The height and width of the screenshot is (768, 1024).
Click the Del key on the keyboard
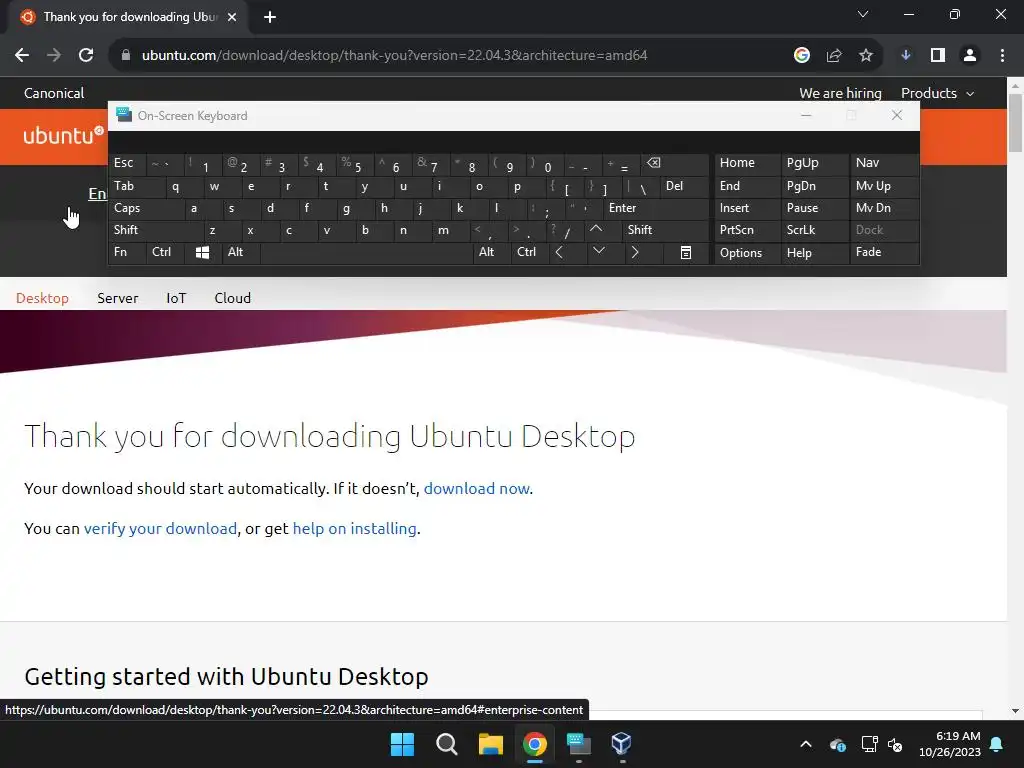(x=684, y=187)
